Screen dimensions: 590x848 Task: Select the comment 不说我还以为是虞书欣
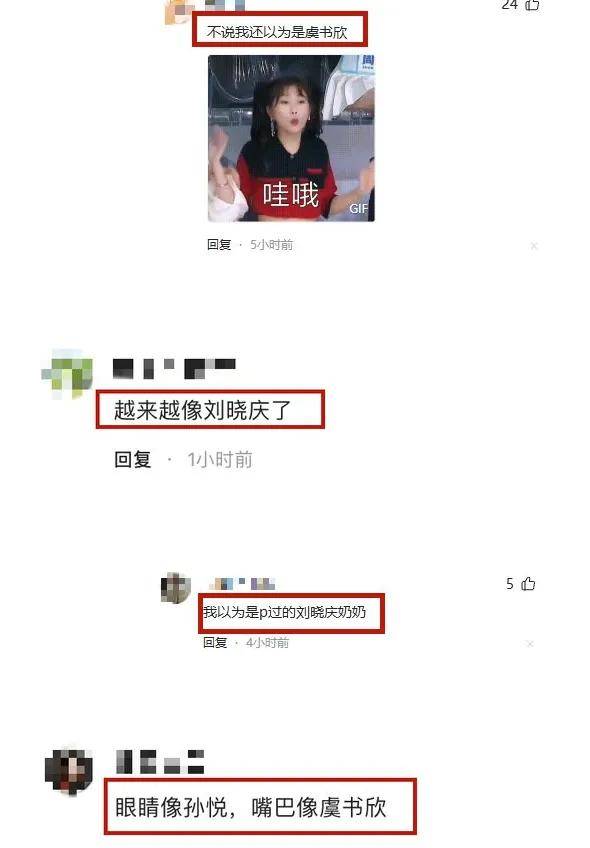[277, 32]
